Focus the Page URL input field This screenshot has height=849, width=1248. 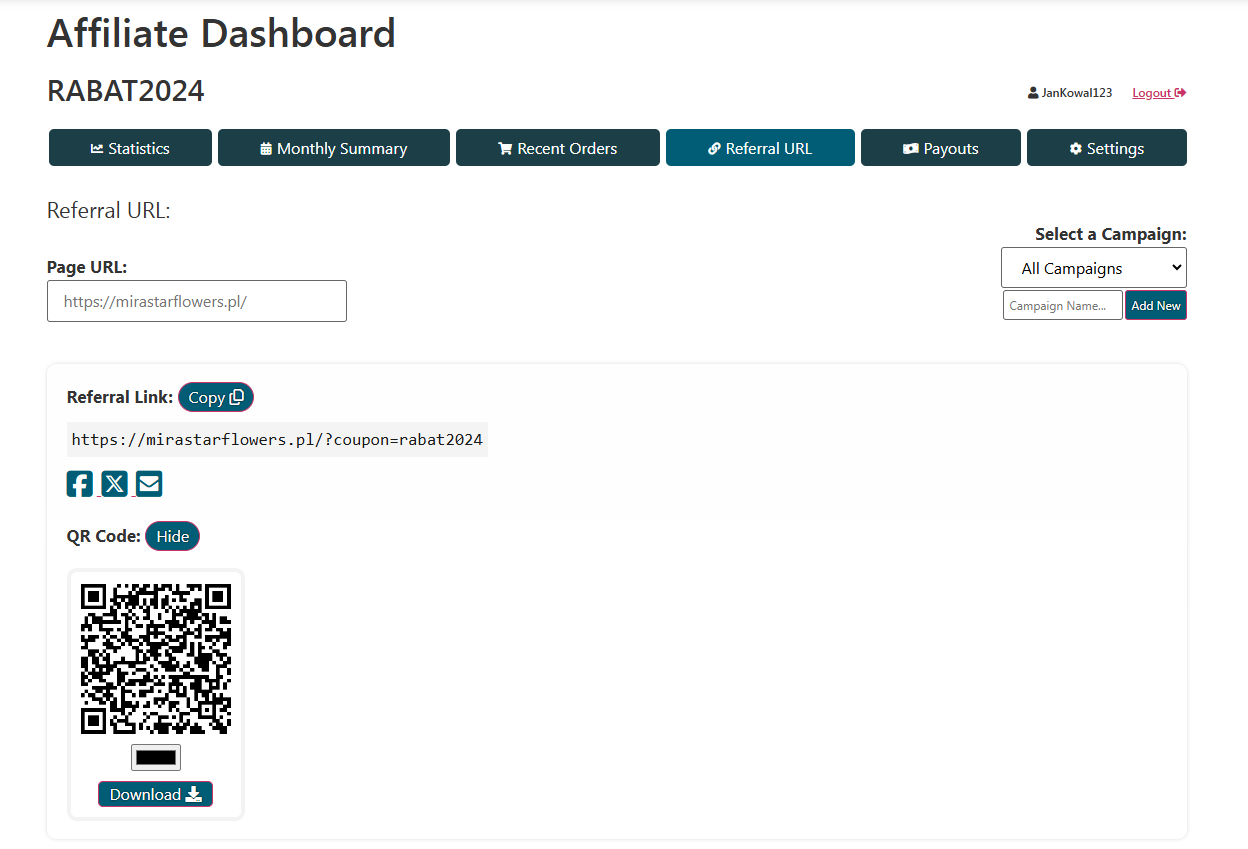tap(197, 301)
